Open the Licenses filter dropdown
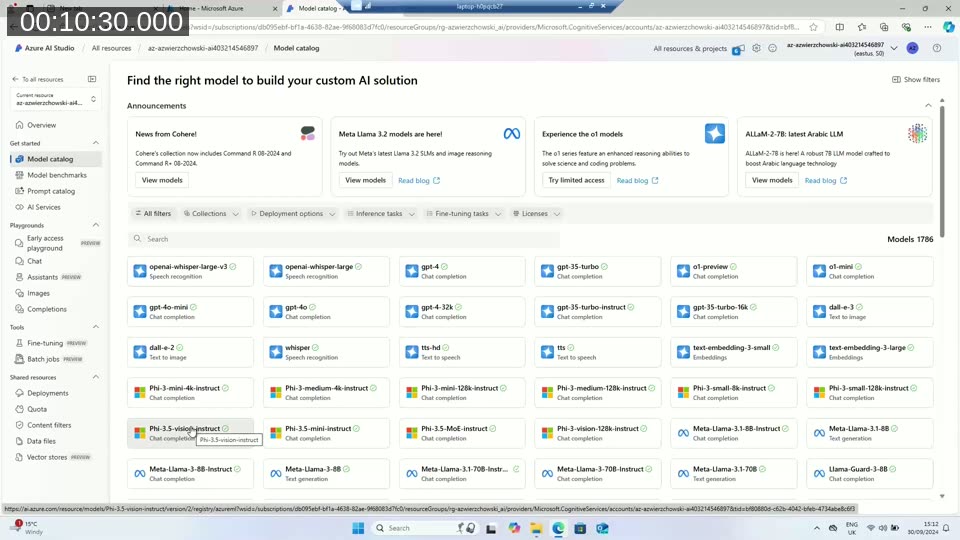The image size is (960, 540). click(x=536, y=214)
